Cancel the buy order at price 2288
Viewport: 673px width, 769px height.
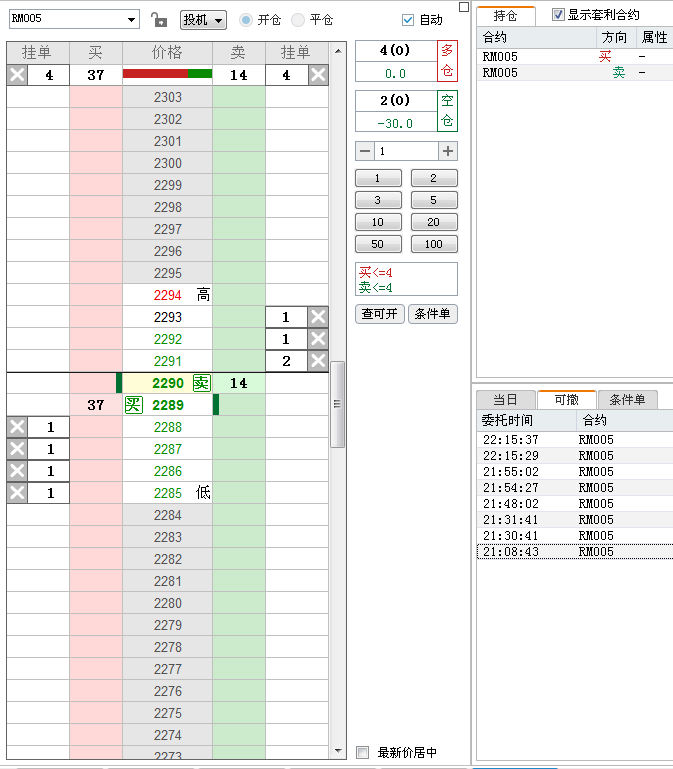tap(17, 427)
